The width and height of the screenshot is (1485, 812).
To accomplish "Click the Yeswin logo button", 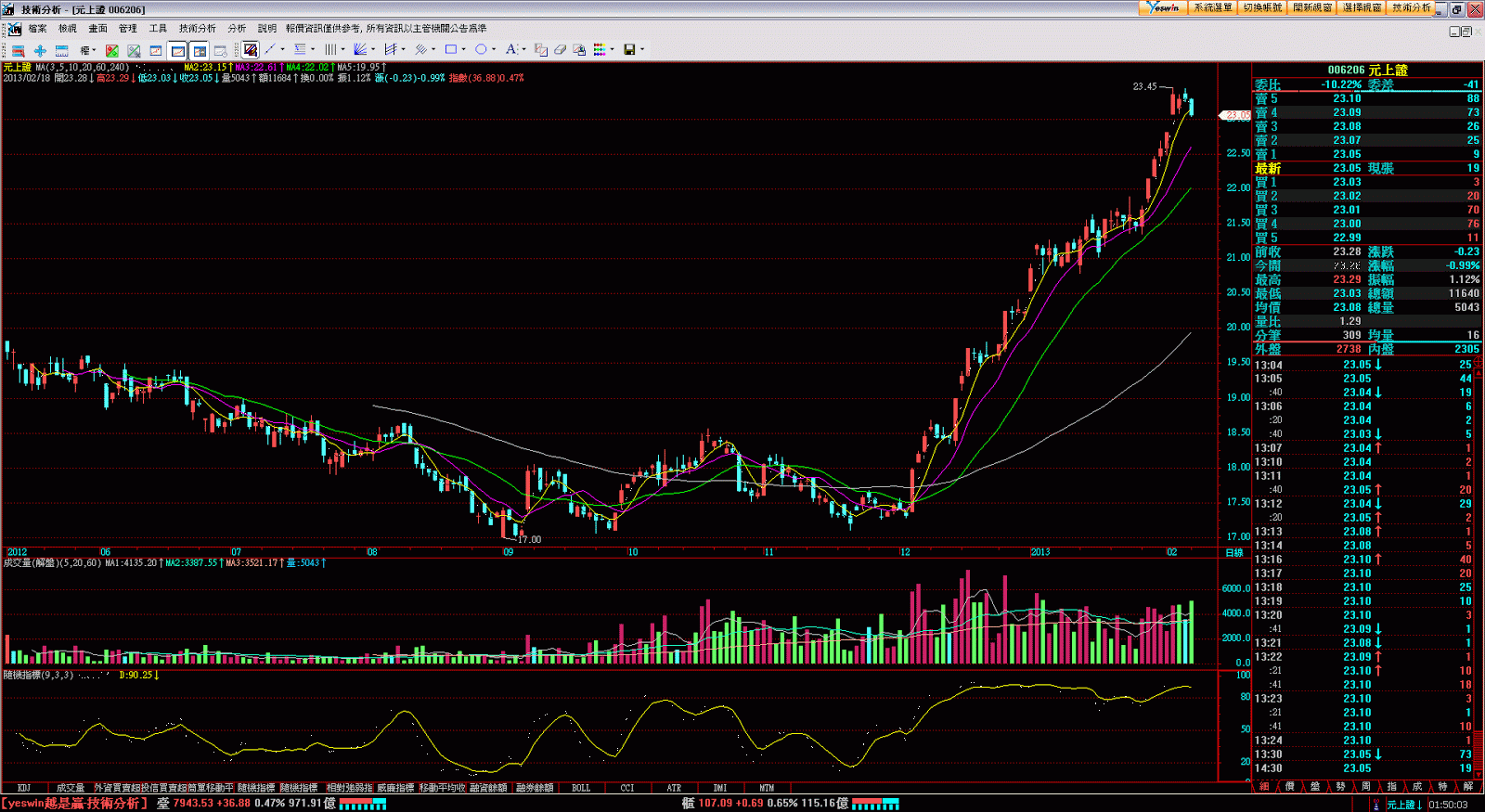I will click(1163, 7).
